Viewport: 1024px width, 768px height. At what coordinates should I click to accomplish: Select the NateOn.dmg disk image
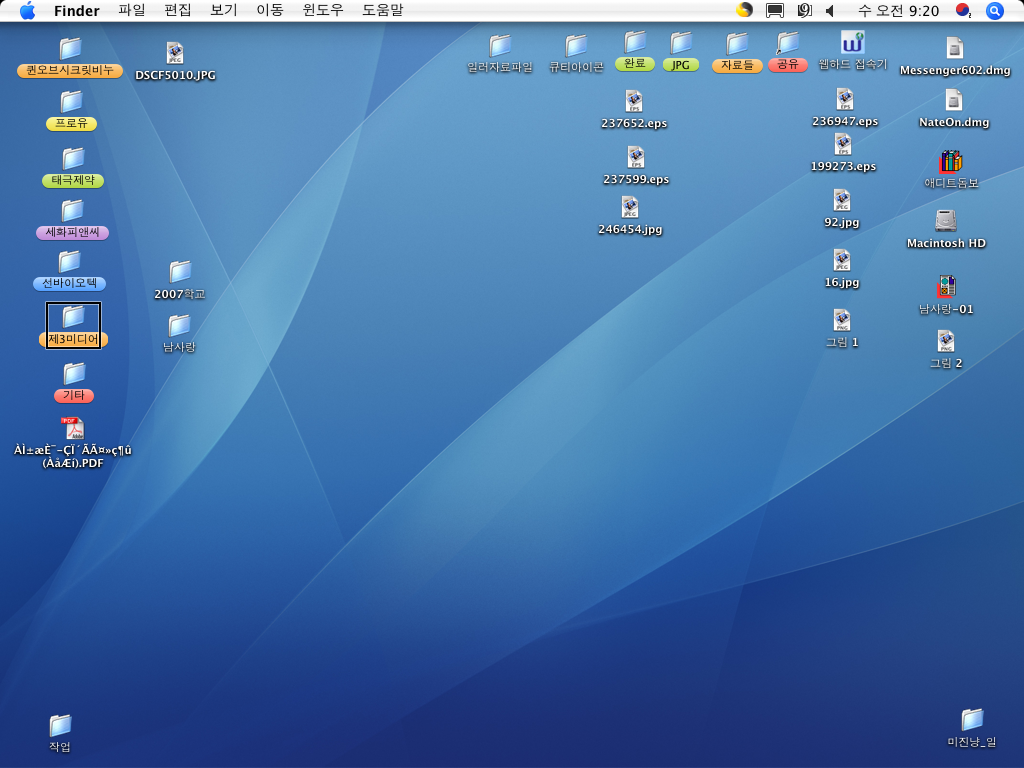point(953,101)
